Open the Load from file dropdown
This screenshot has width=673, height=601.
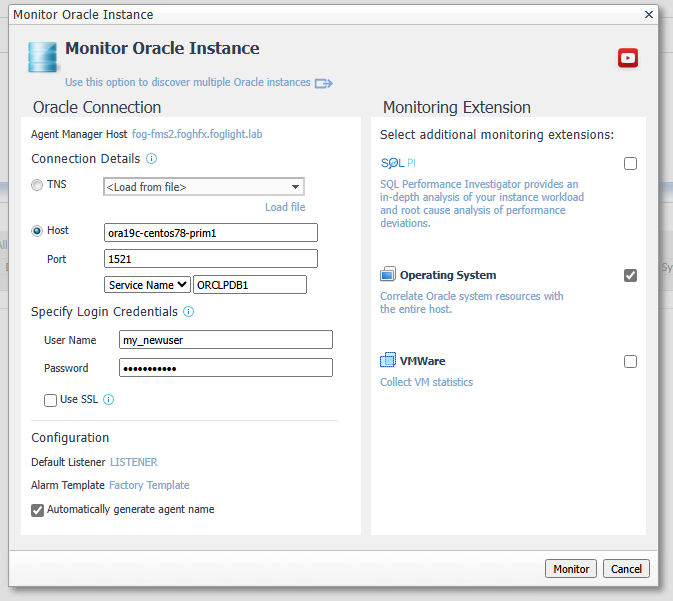click(x=204, y=187)
